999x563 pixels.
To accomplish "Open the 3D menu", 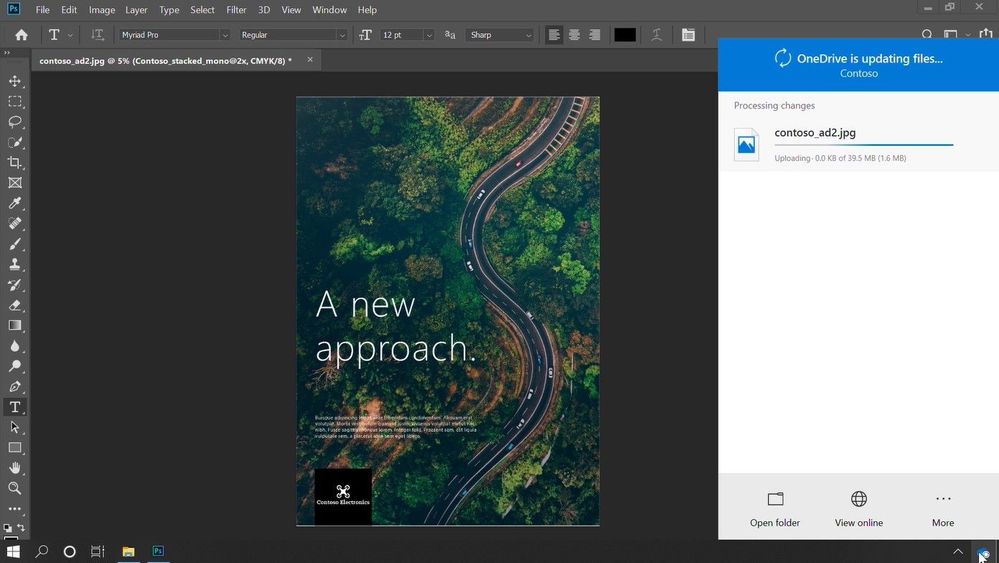I will click(x=264, y=10).
